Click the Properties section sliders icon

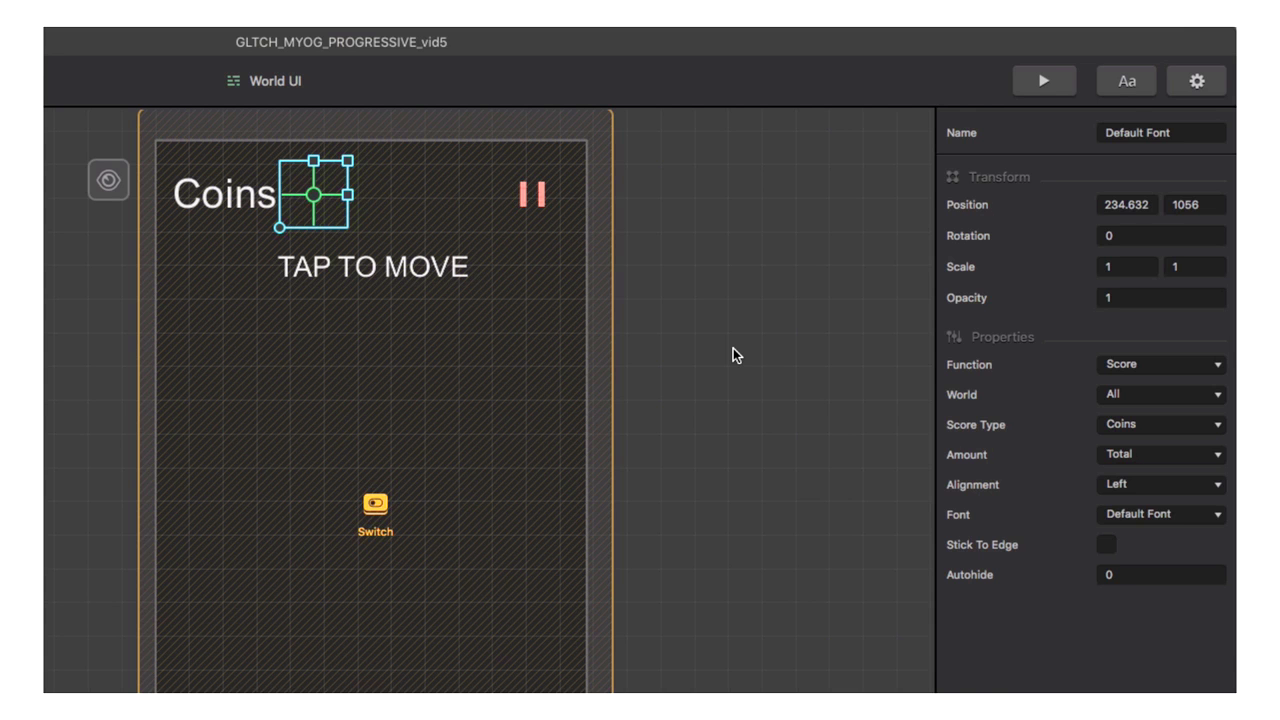pos(952,337)
